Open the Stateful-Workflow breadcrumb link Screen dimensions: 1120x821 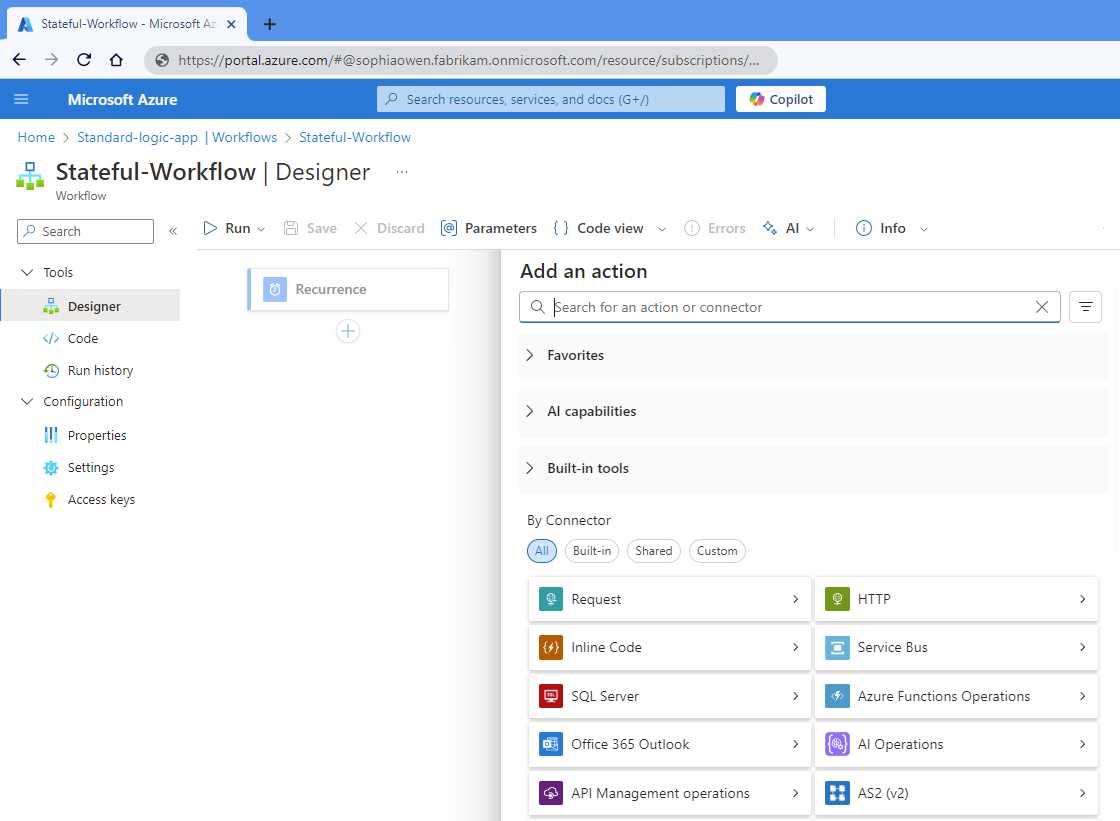click(x=355, y=137)
